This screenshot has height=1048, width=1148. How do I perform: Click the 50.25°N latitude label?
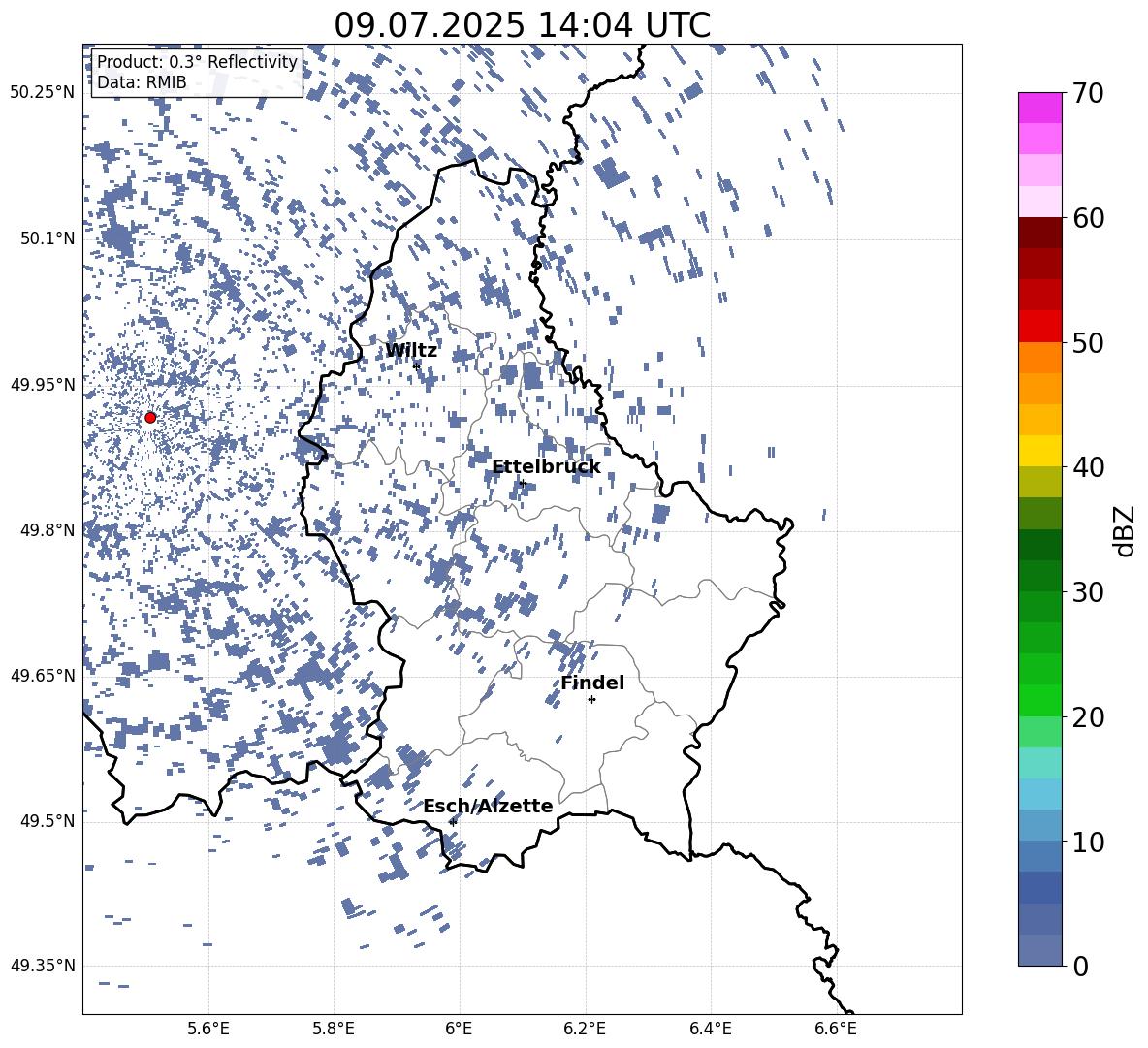click(x=43, y=93)
